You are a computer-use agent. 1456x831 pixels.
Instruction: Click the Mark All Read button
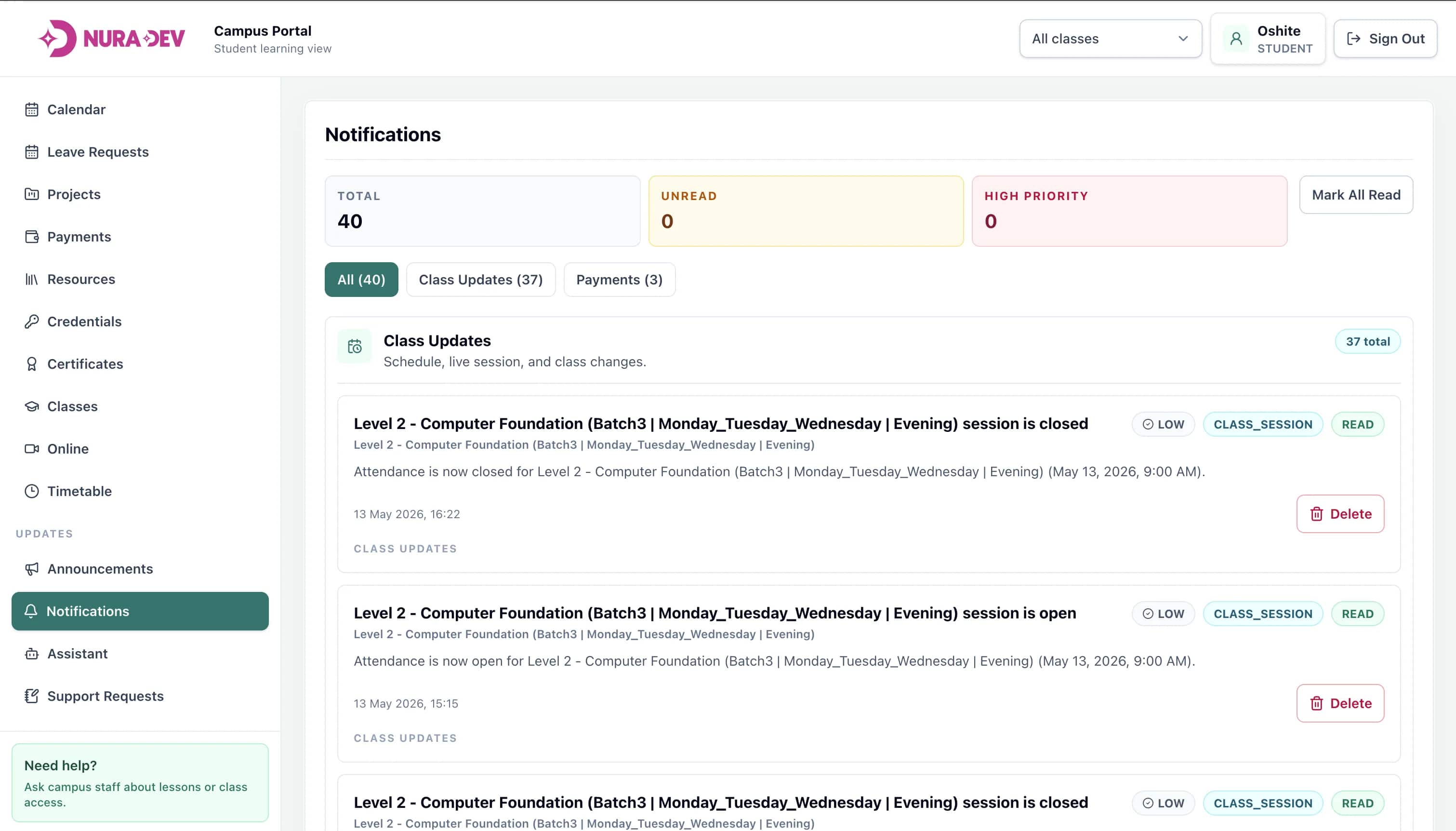(x=1356, y=195)
